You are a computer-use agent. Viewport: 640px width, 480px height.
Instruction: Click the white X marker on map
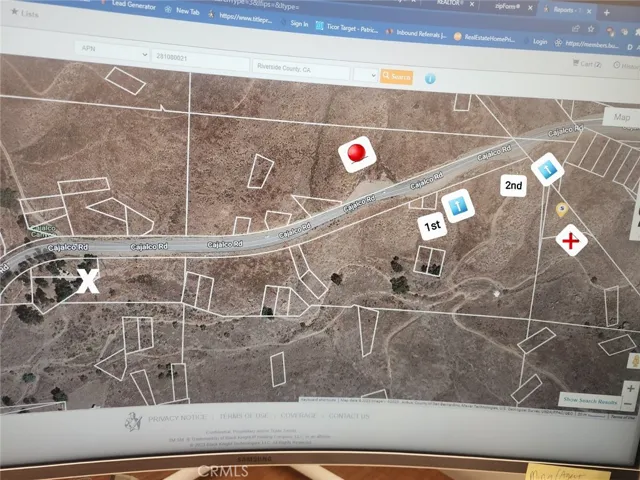tap(89, 281)
